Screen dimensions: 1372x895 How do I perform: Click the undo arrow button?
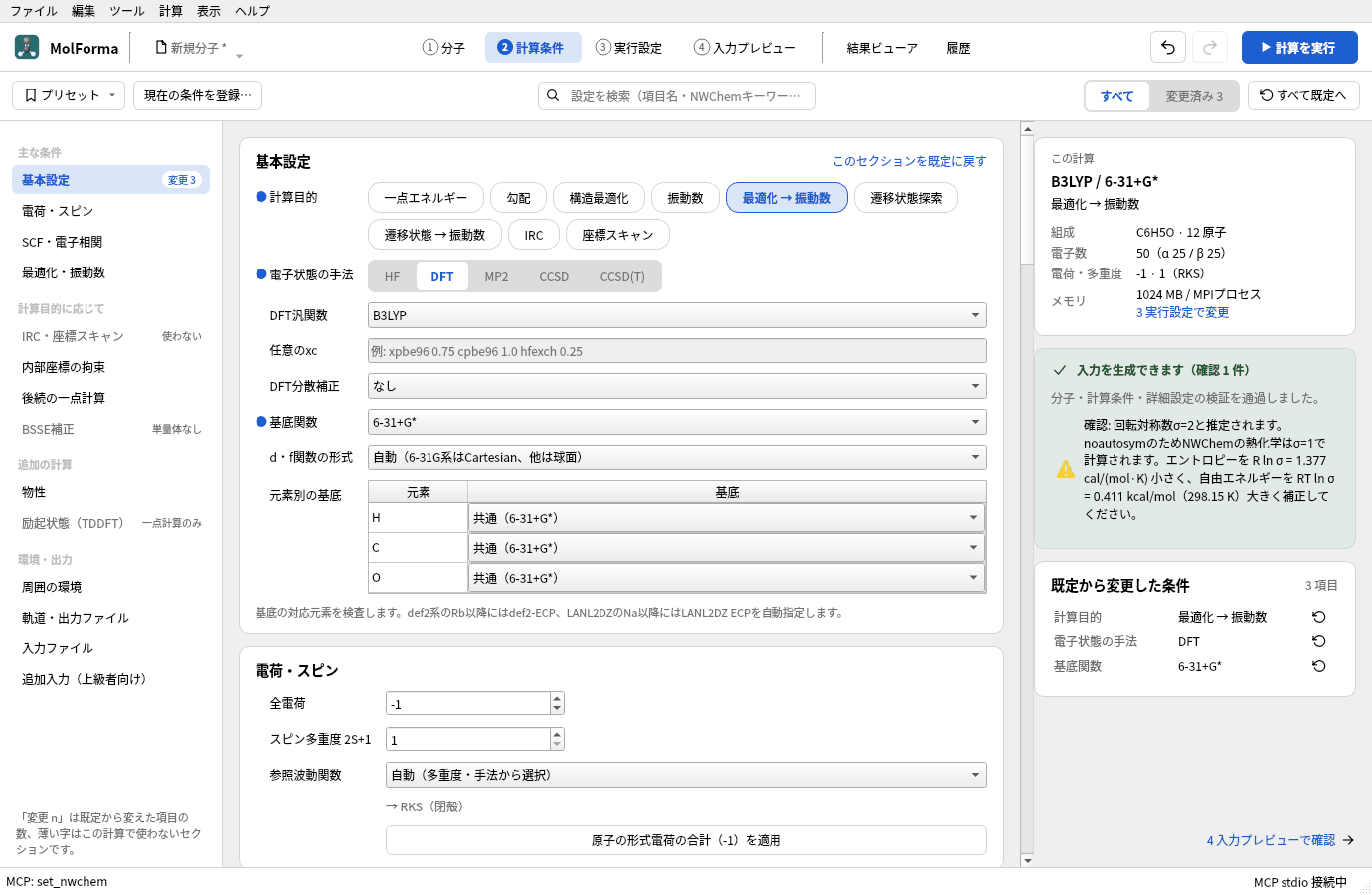point(1168,47)
